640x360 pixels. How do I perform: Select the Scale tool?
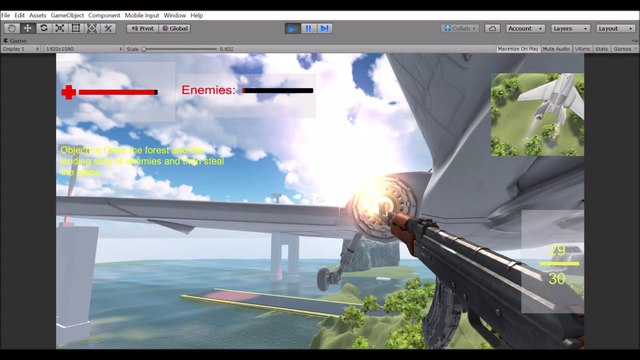pos(60,28)
